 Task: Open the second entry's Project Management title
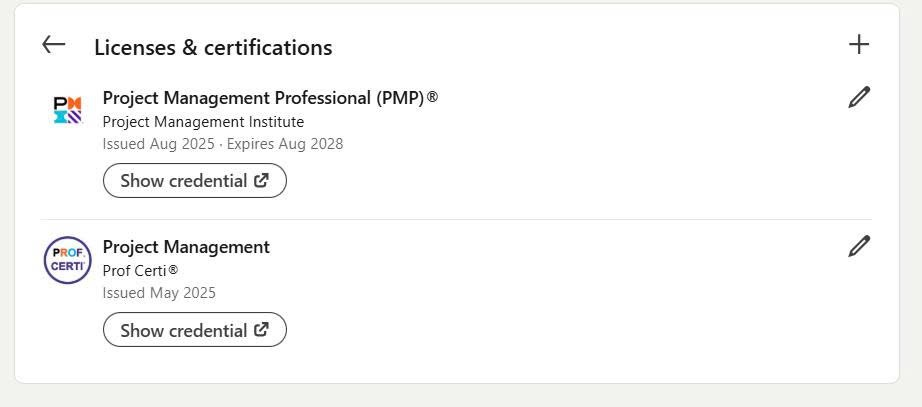[186, 247]
